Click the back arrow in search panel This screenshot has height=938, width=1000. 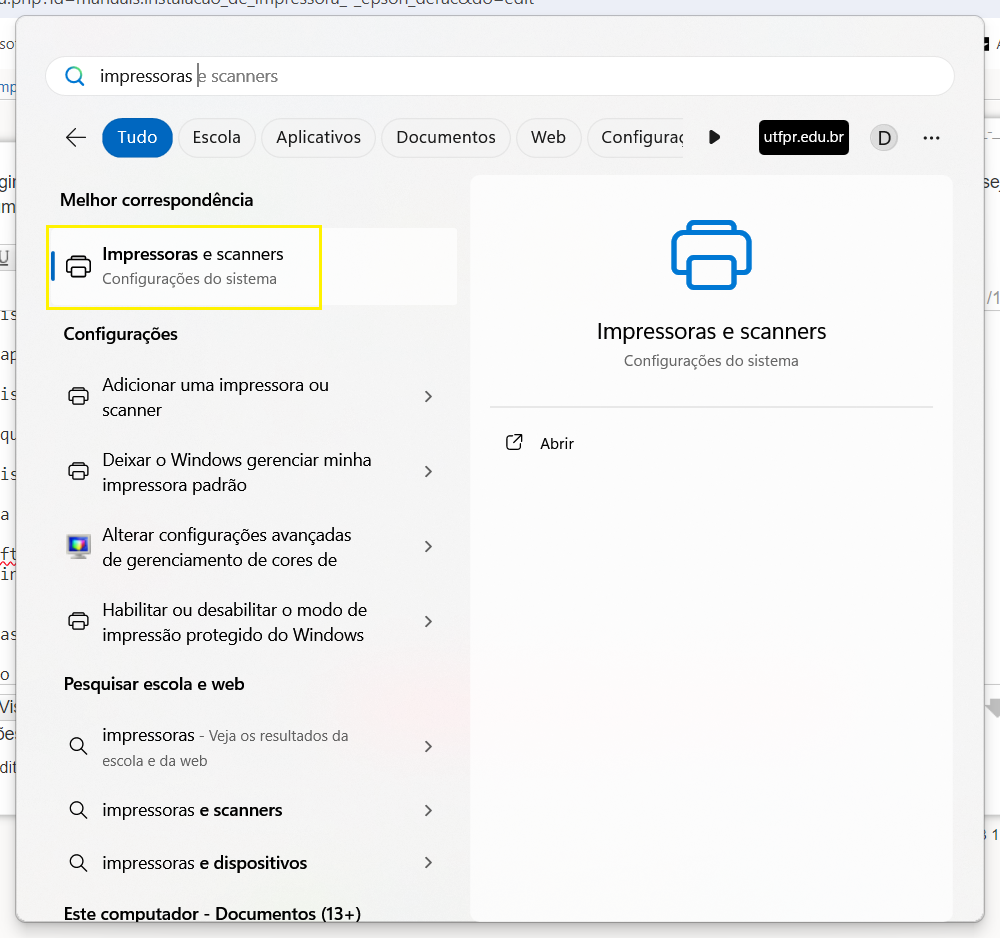[x=76, y=138]
